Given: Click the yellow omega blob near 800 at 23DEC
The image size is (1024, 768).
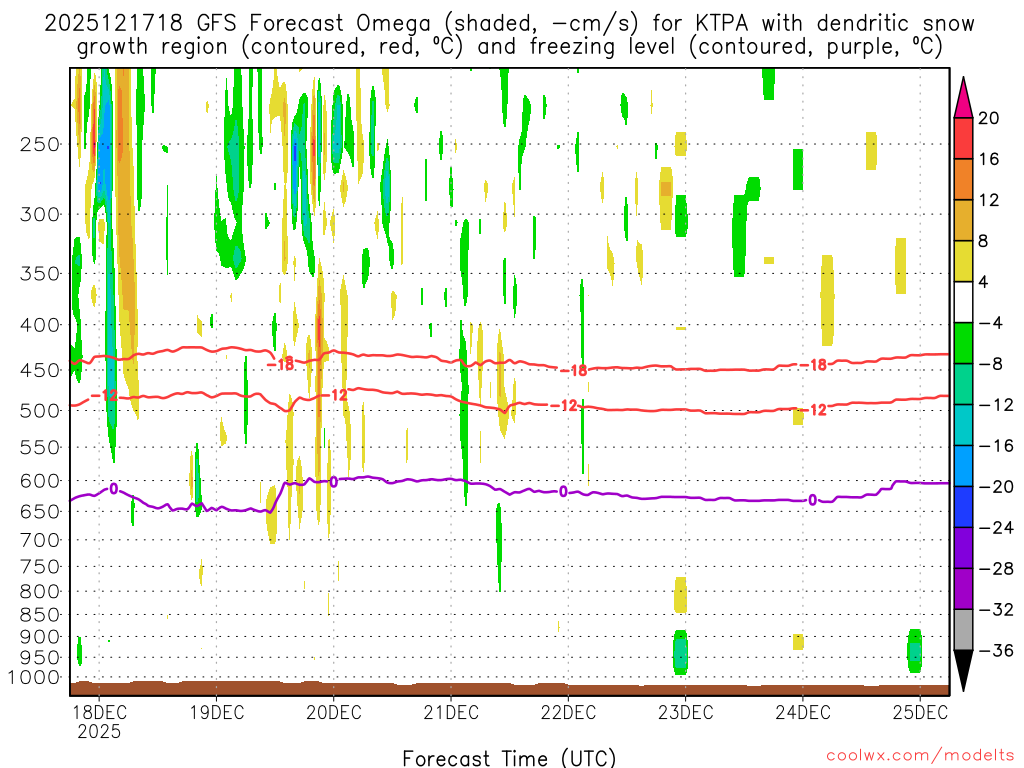Looking at the screenshot, I should (680, 595).
